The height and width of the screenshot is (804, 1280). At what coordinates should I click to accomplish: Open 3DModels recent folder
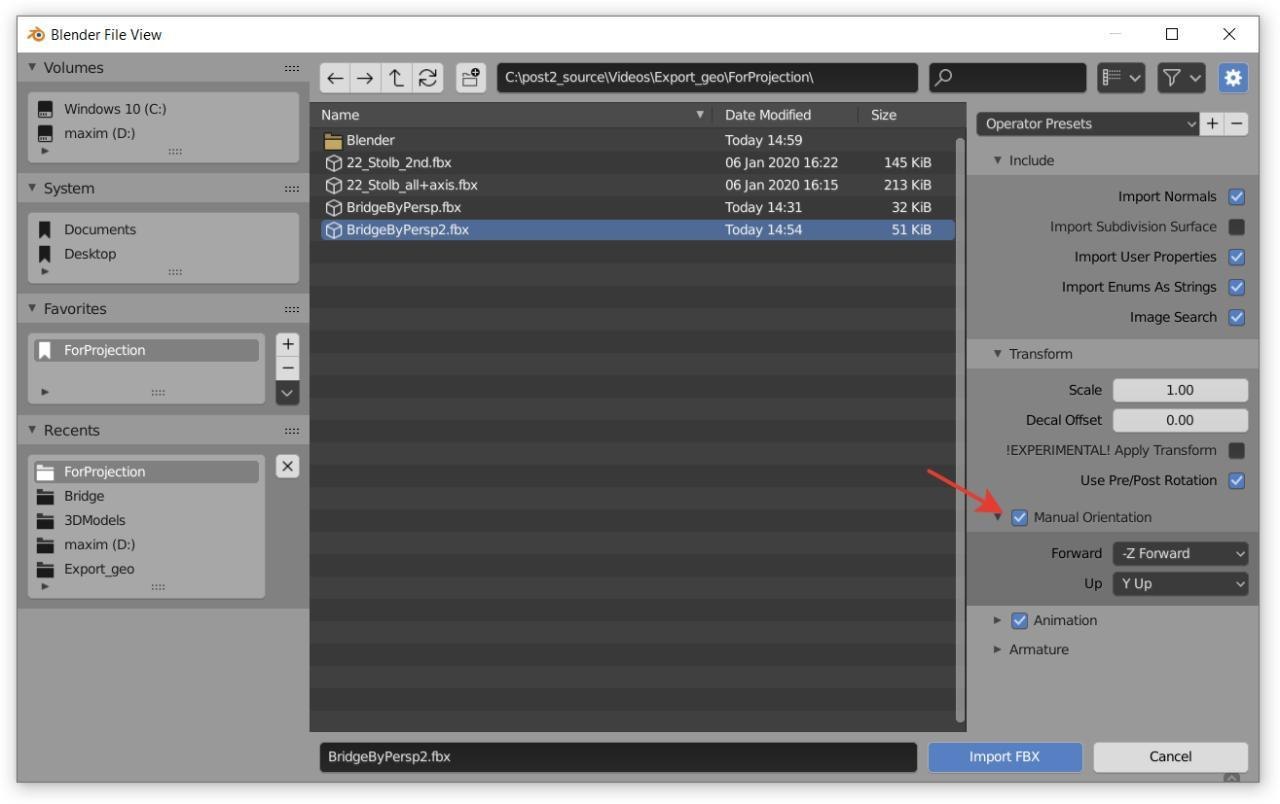[146, 520]
